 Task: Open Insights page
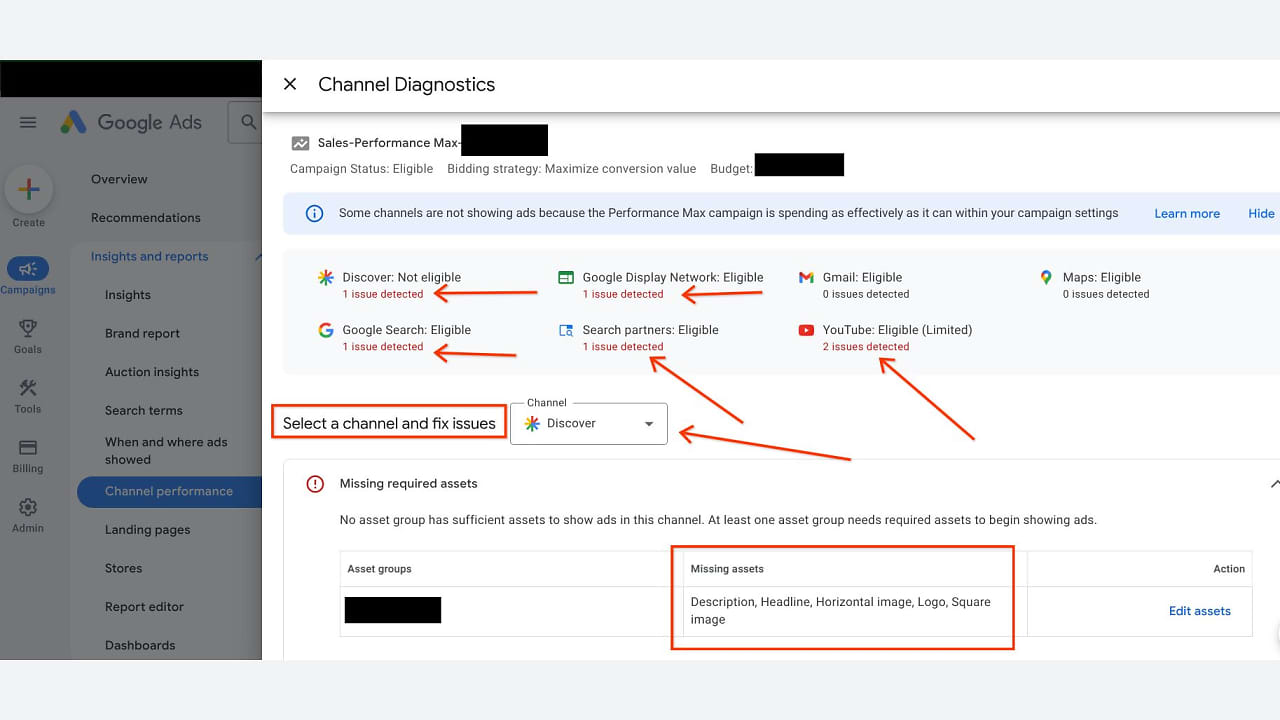[128, 295]
